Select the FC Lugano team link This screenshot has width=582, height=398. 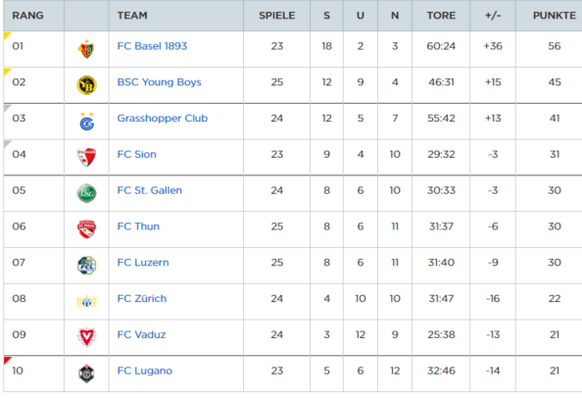tap(145, 371)
